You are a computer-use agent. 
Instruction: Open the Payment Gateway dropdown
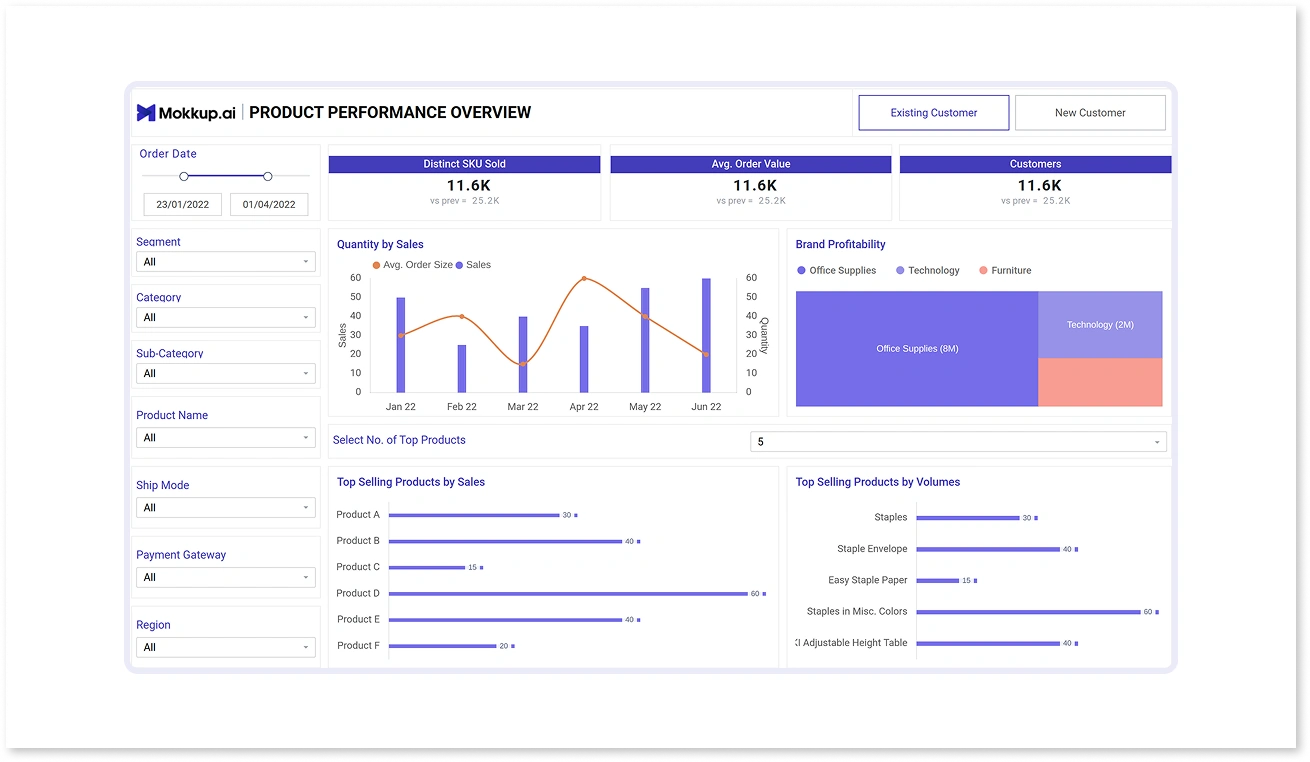(x=226, y=578)
